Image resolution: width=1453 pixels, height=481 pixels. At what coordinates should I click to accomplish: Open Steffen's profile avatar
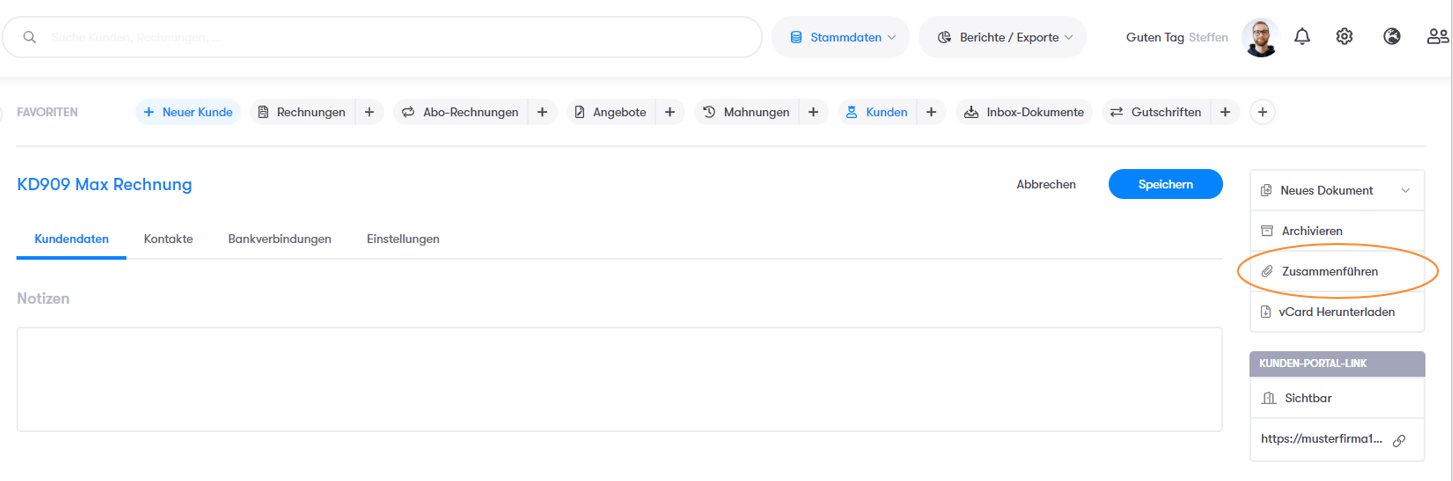1260,37
